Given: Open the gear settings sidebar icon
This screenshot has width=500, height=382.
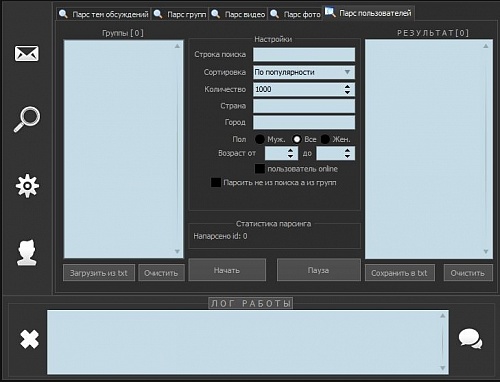Looking at the screenshot, I should [27, 186].
